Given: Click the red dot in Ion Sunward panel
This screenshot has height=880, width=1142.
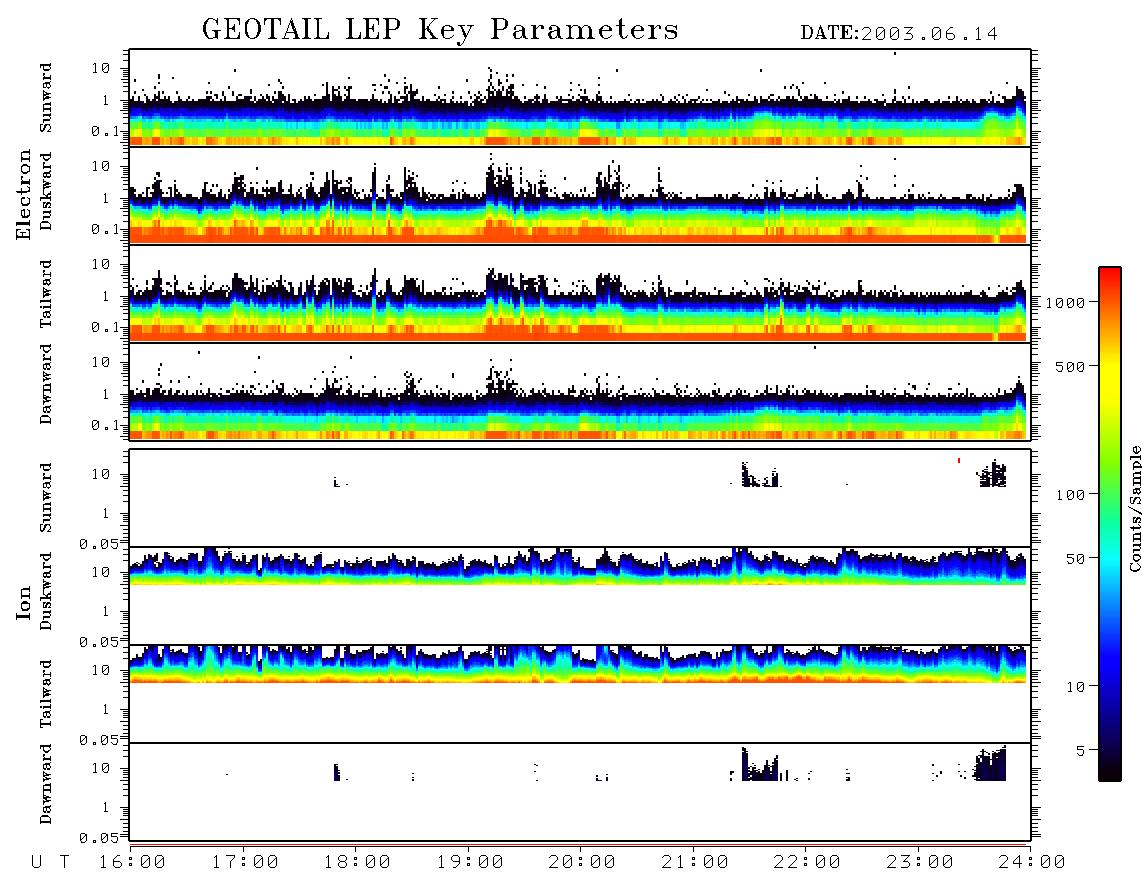Looking at the screenshot, I should 958,460.
